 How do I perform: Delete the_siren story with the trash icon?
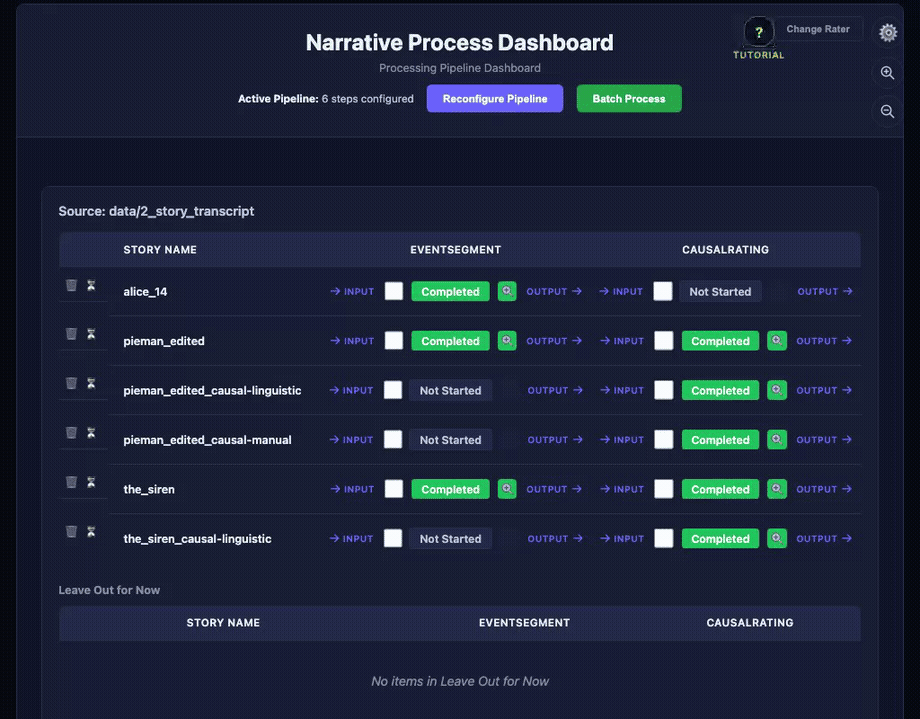click(x=71, y=482)
